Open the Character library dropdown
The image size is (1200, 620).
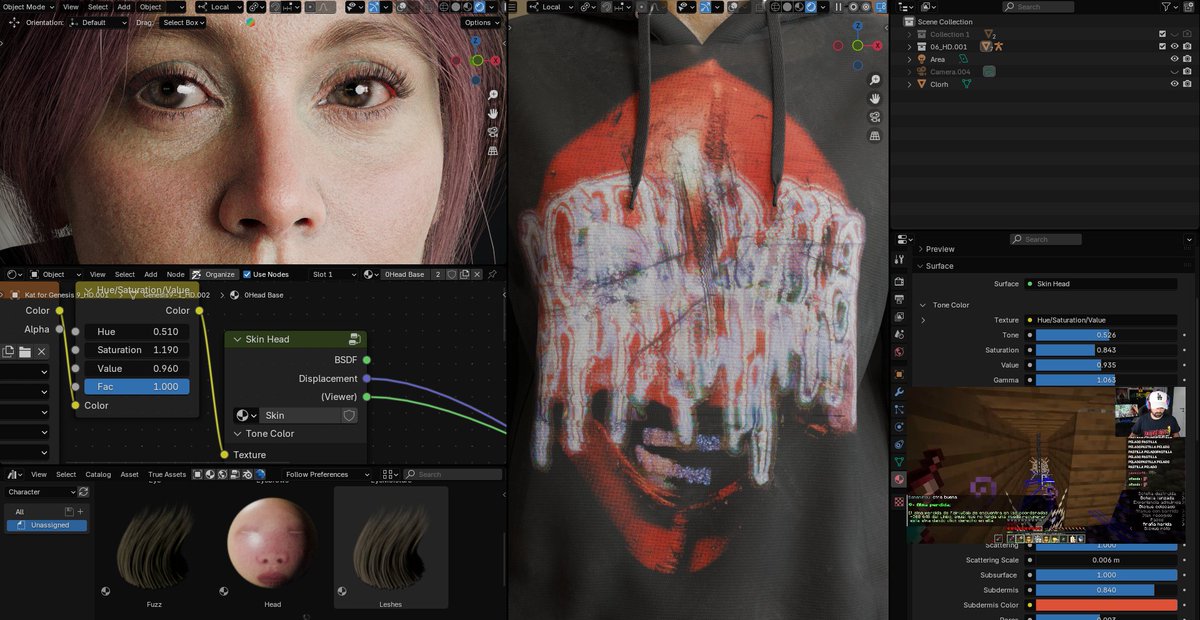click(39, 492)
